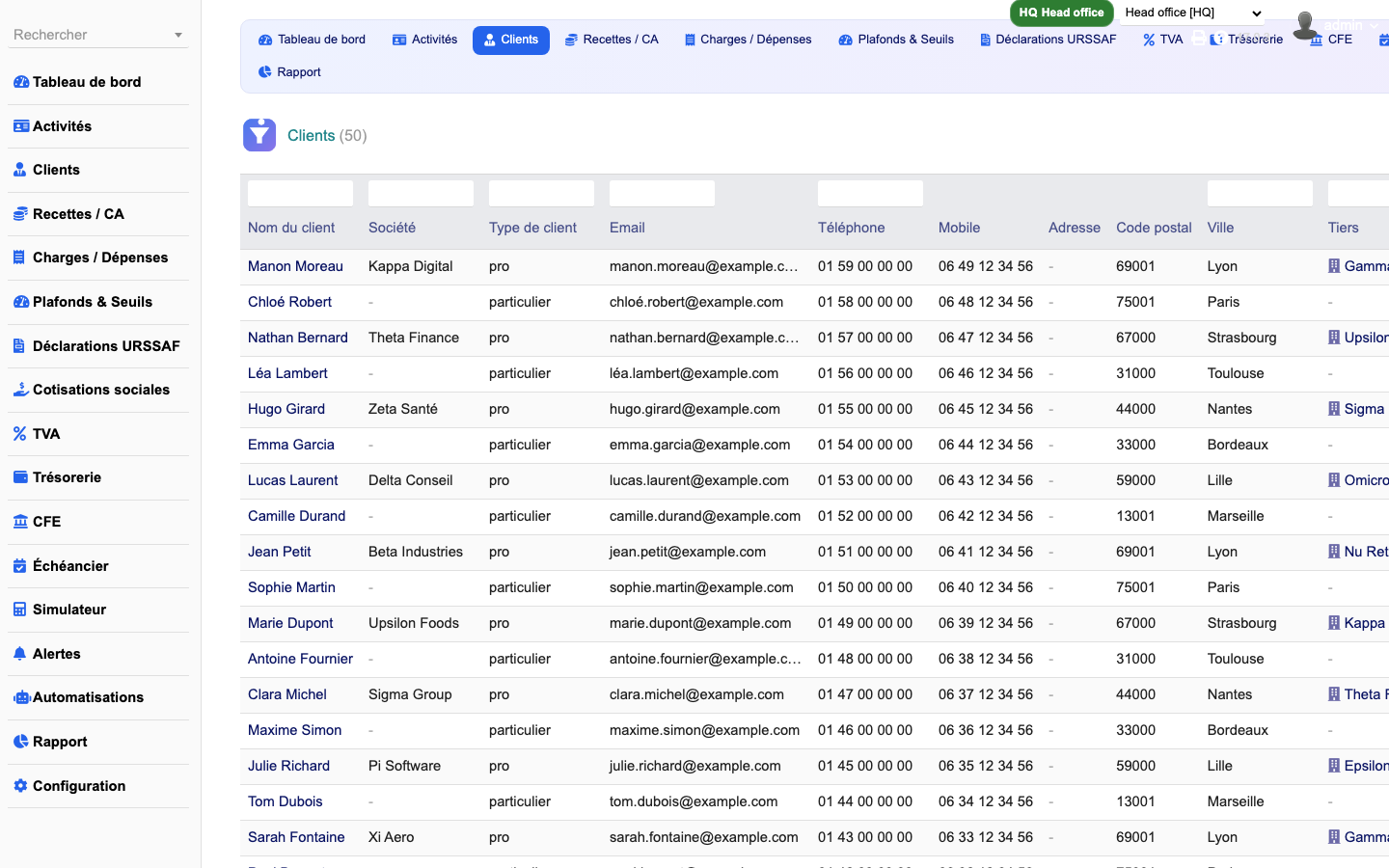
Task: Click mobile number 06 37 12 34 56
Action: click(986, 694)
